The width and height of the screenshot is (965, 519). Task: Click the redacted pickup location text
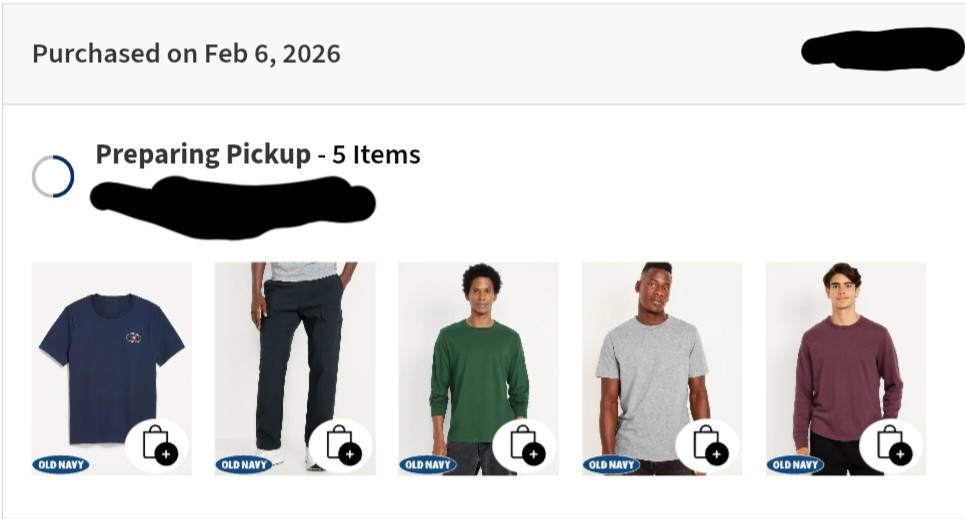click(x=232, y=203)
